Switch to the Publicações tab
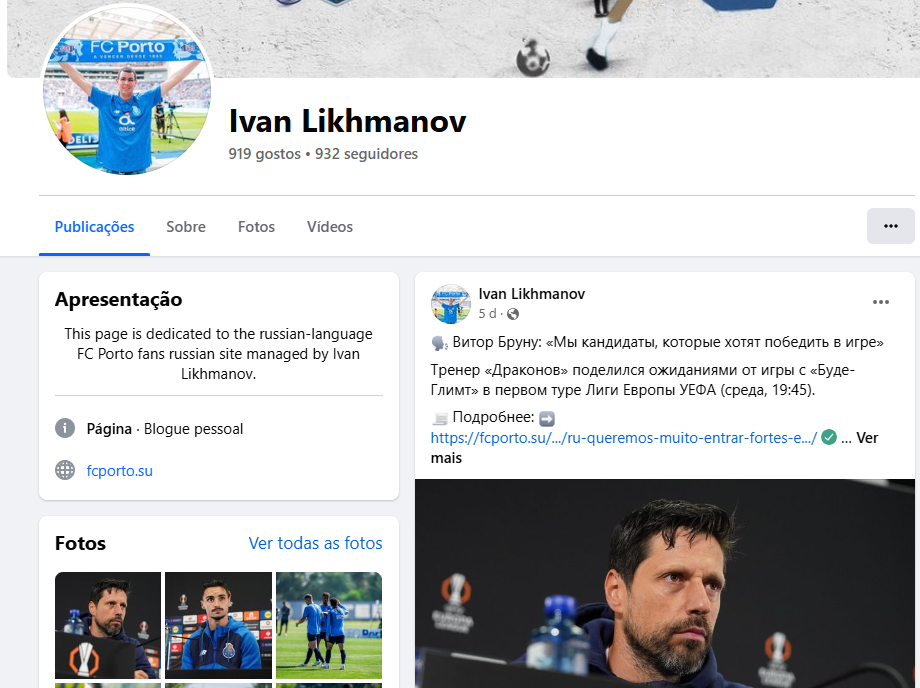 point(94,227)
